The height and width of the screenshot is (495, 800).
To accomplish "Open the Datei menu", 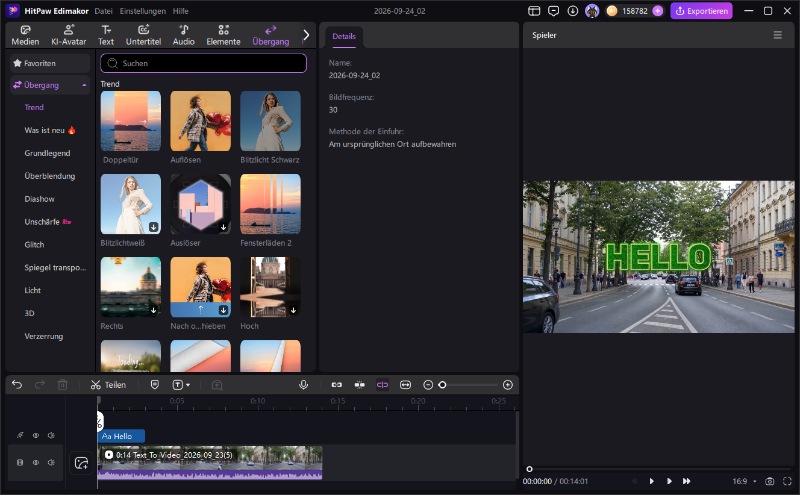I will tap(104, 11).
